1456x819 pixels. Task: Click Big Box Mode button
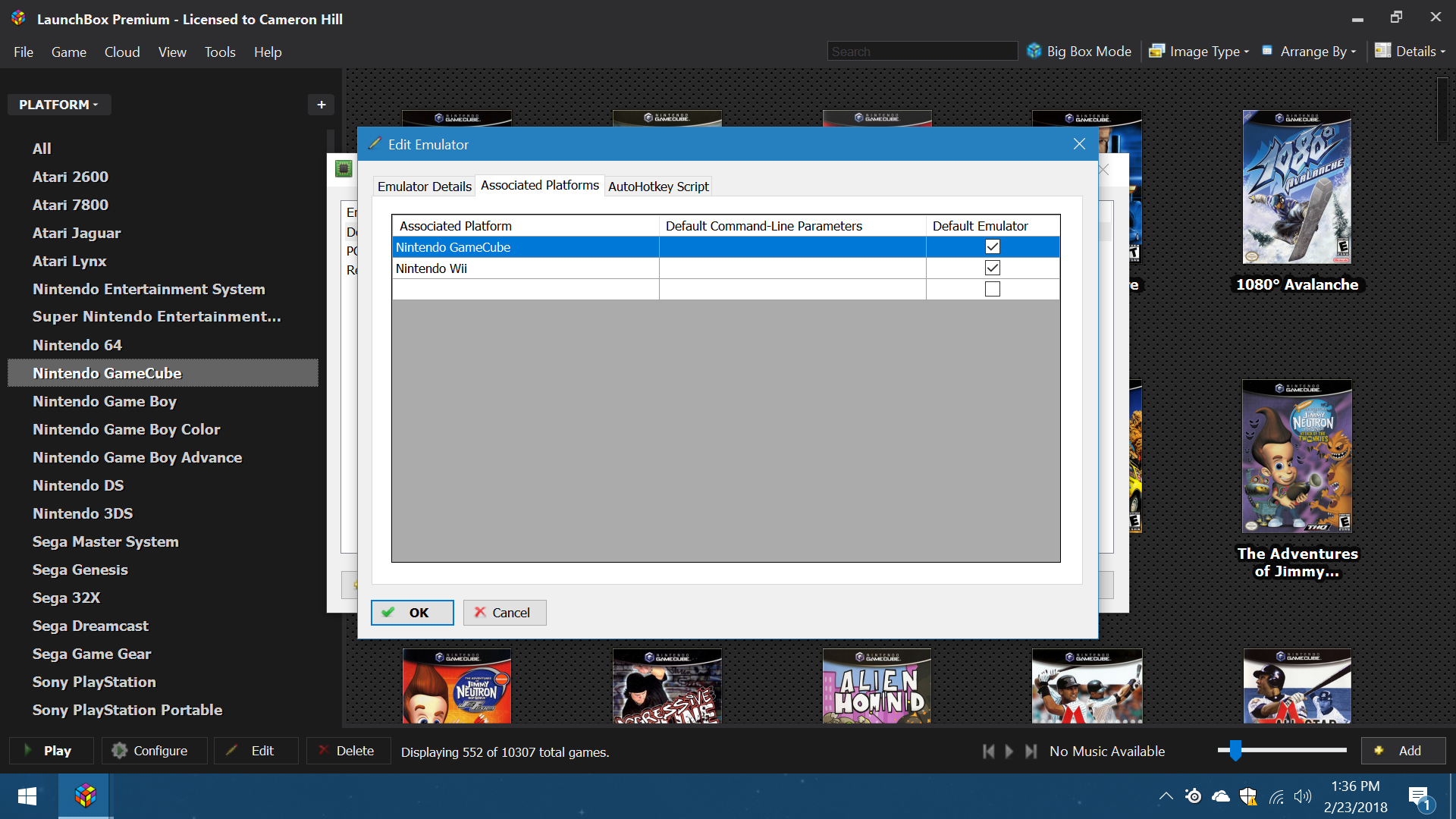click(x=1079, y=52)
